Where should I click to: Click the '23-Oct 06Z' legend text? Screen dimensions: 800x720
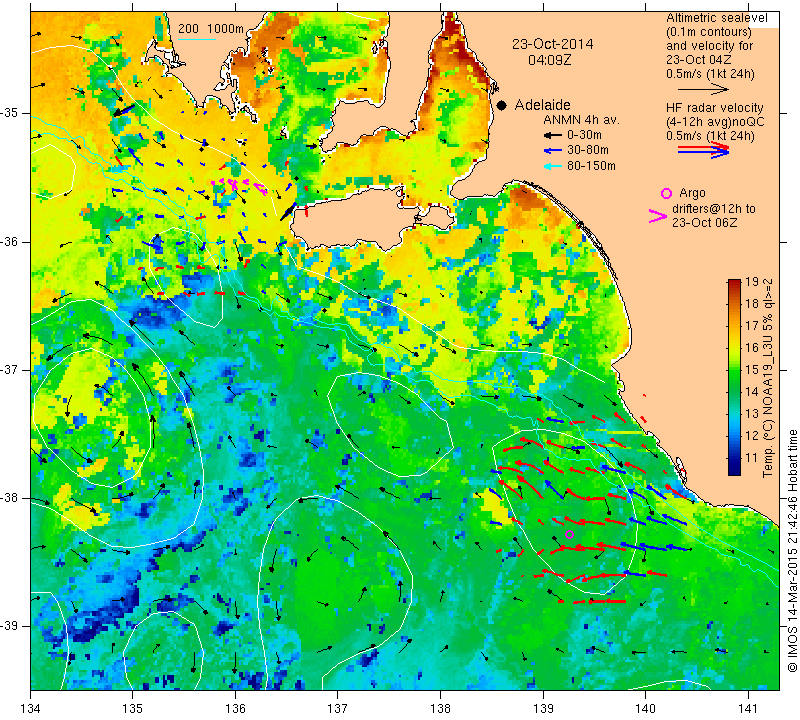pyautogui.click(x=704, y=223)
